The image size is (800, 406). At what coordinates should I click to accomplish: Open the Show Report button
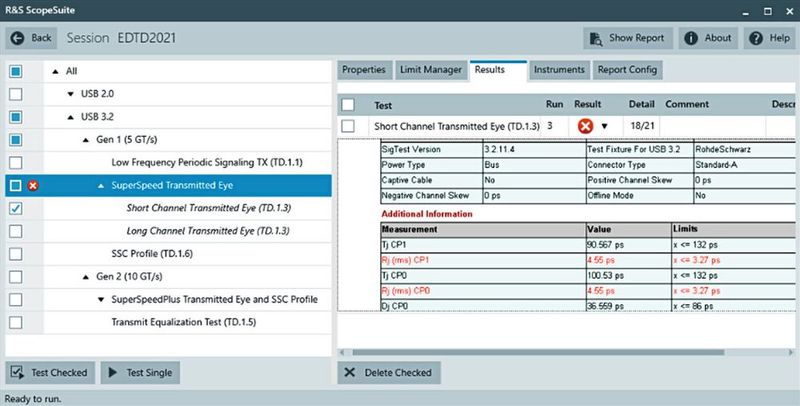pos(628,38)
